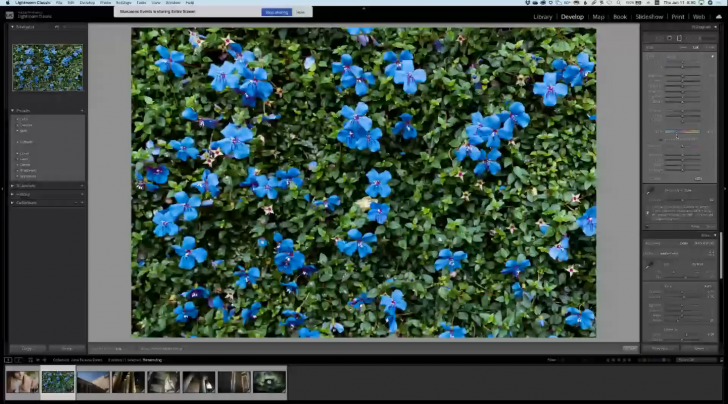Collapse the Histogram panel
Screen dimensions: 728x404
(715, 27)
